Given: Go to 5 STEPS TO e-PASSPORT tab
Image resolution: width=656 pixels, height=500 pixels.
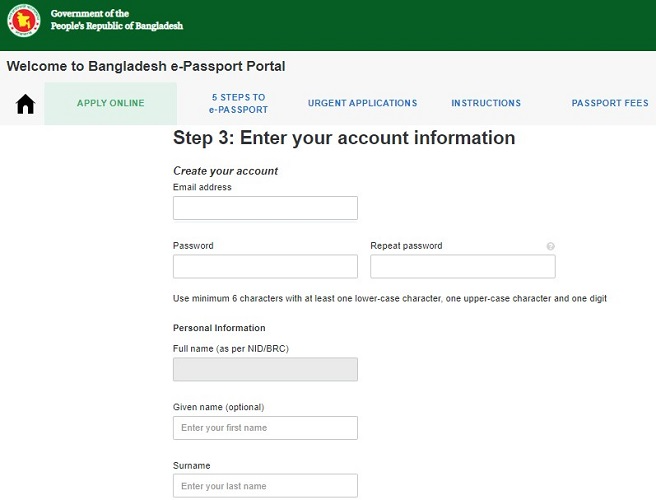Looking at the screenshot, I should point(238,103).
